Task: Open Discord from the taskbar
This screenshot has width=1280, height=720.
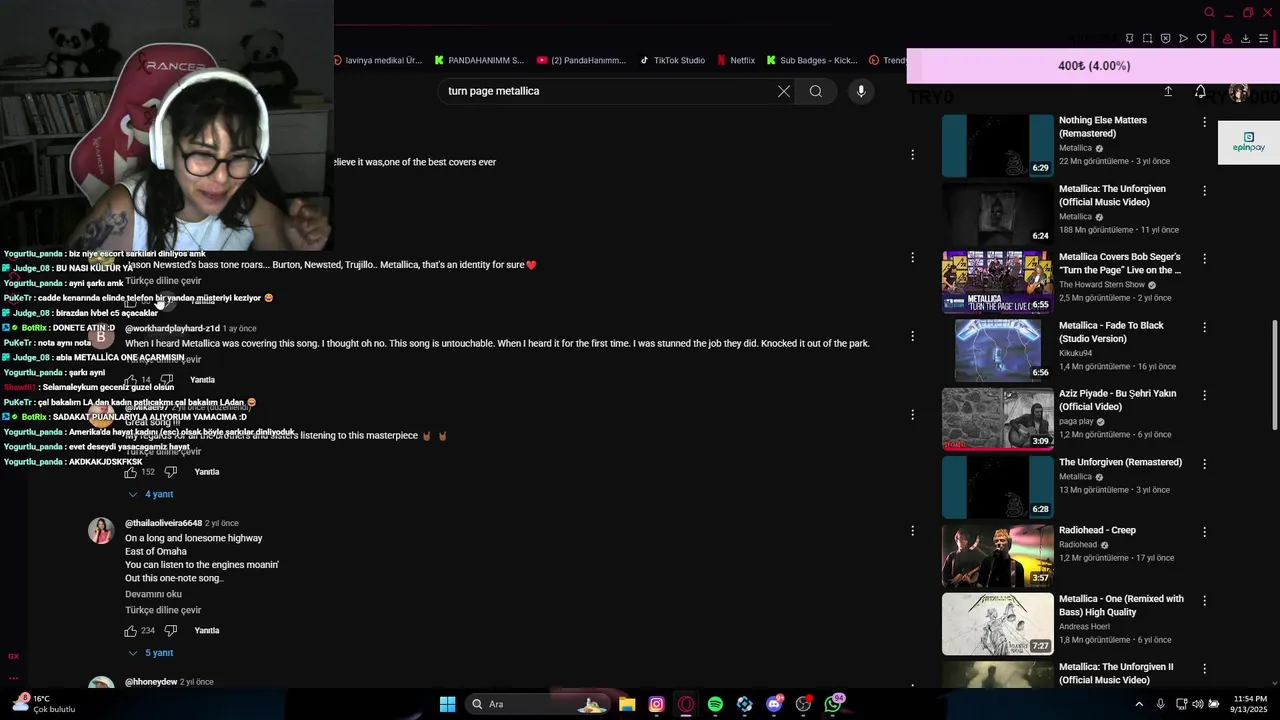Action: [x=774, y=704]
